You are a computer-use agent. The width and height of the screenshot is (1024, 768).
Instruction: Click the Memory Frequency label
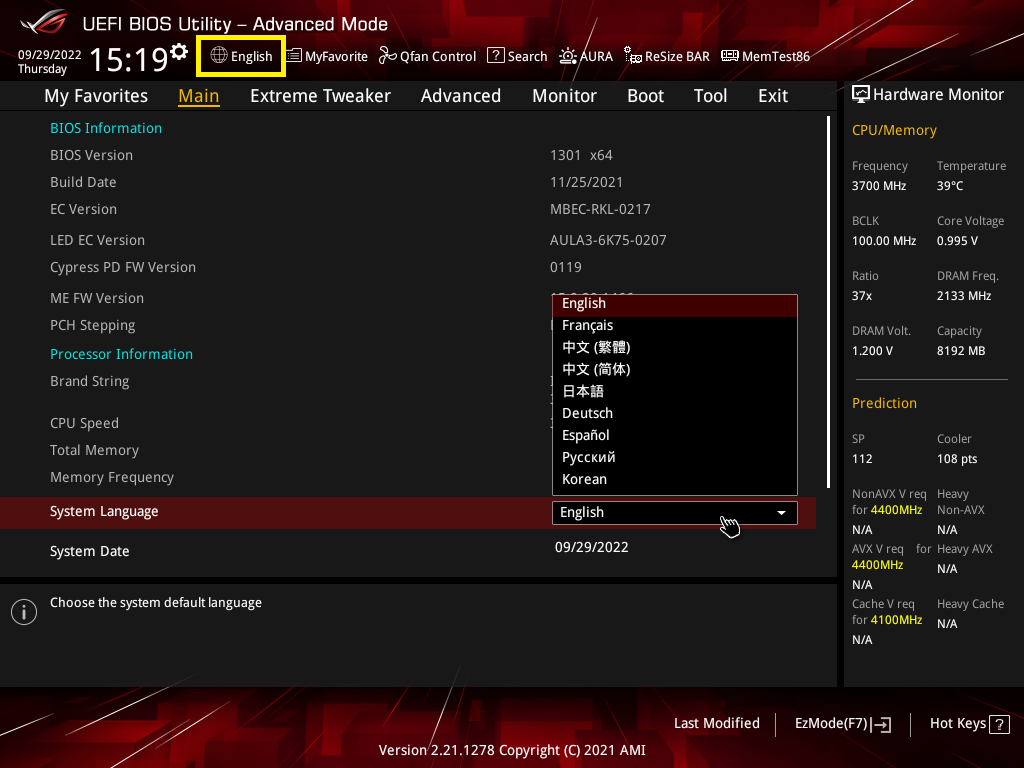click(x=112, y=477)
